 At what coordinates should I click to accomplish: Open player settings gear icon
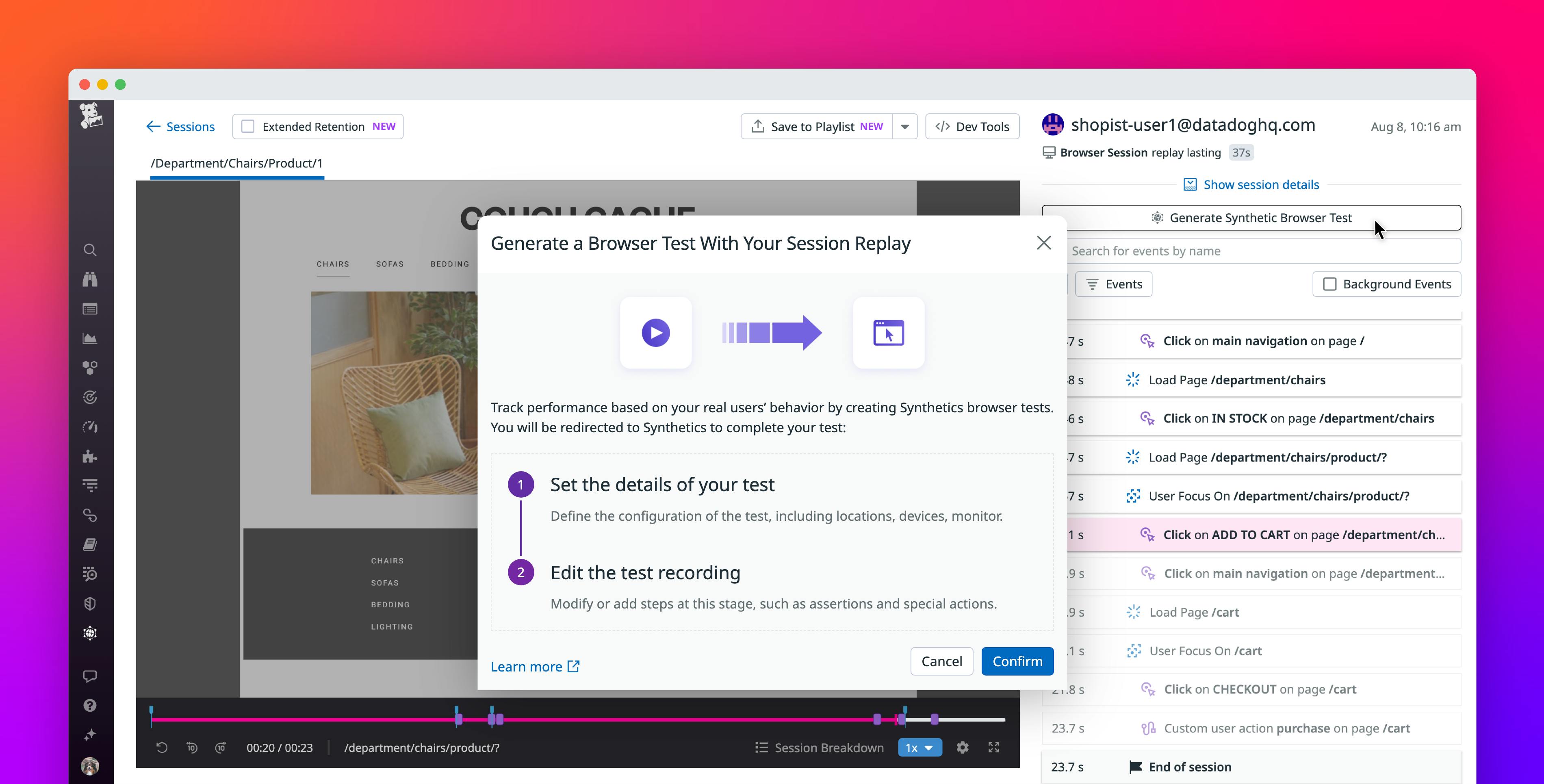coord(963,747)
